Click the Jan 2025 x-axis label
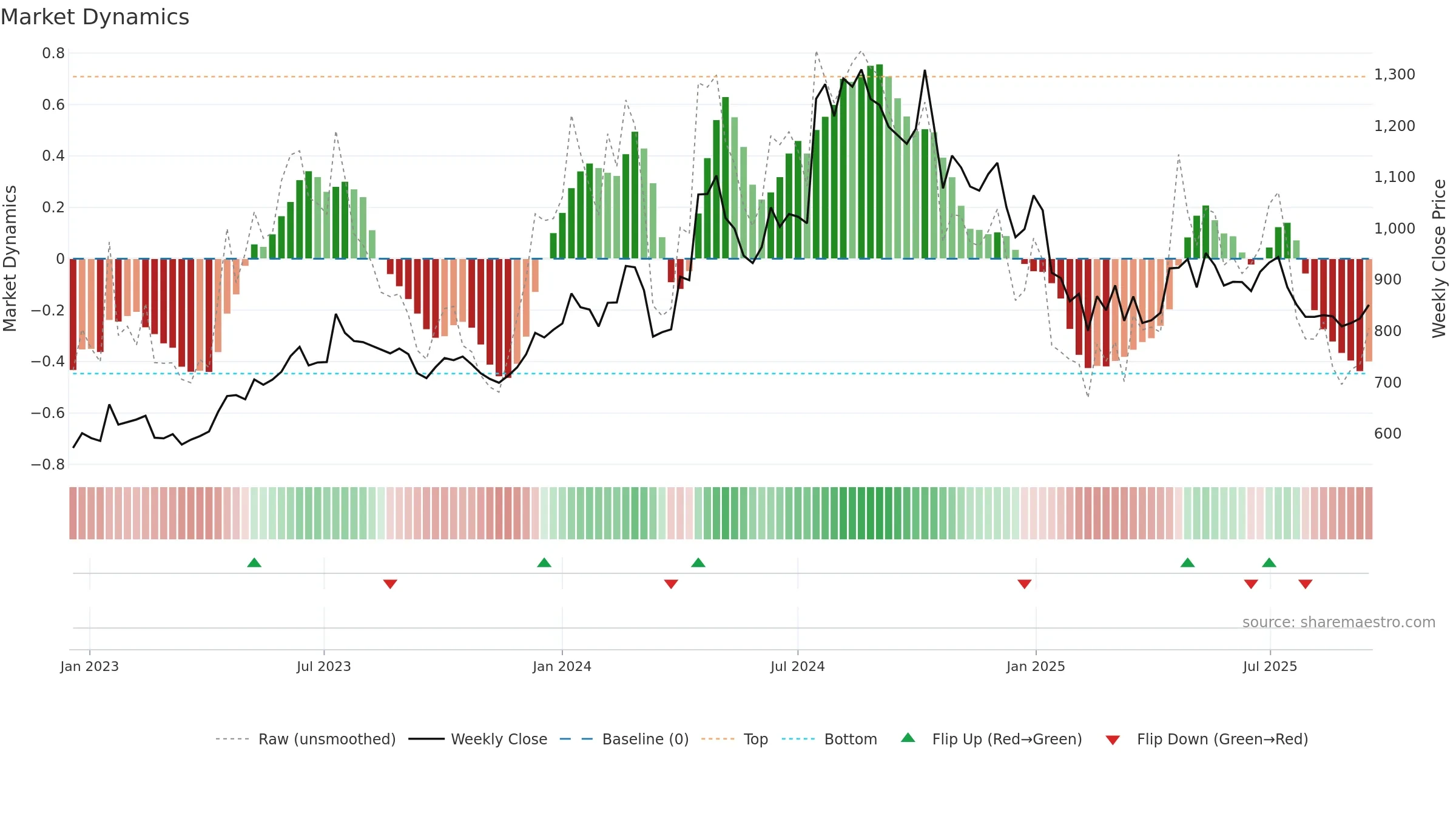1456x819 pixels. point(1036,666)
